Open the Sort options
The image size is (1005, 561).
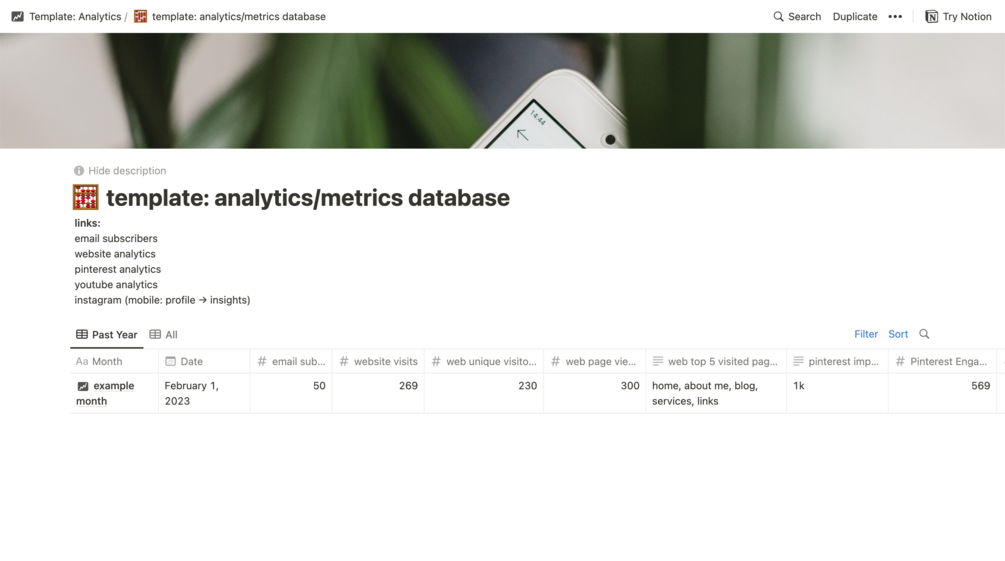pos(898,334)
